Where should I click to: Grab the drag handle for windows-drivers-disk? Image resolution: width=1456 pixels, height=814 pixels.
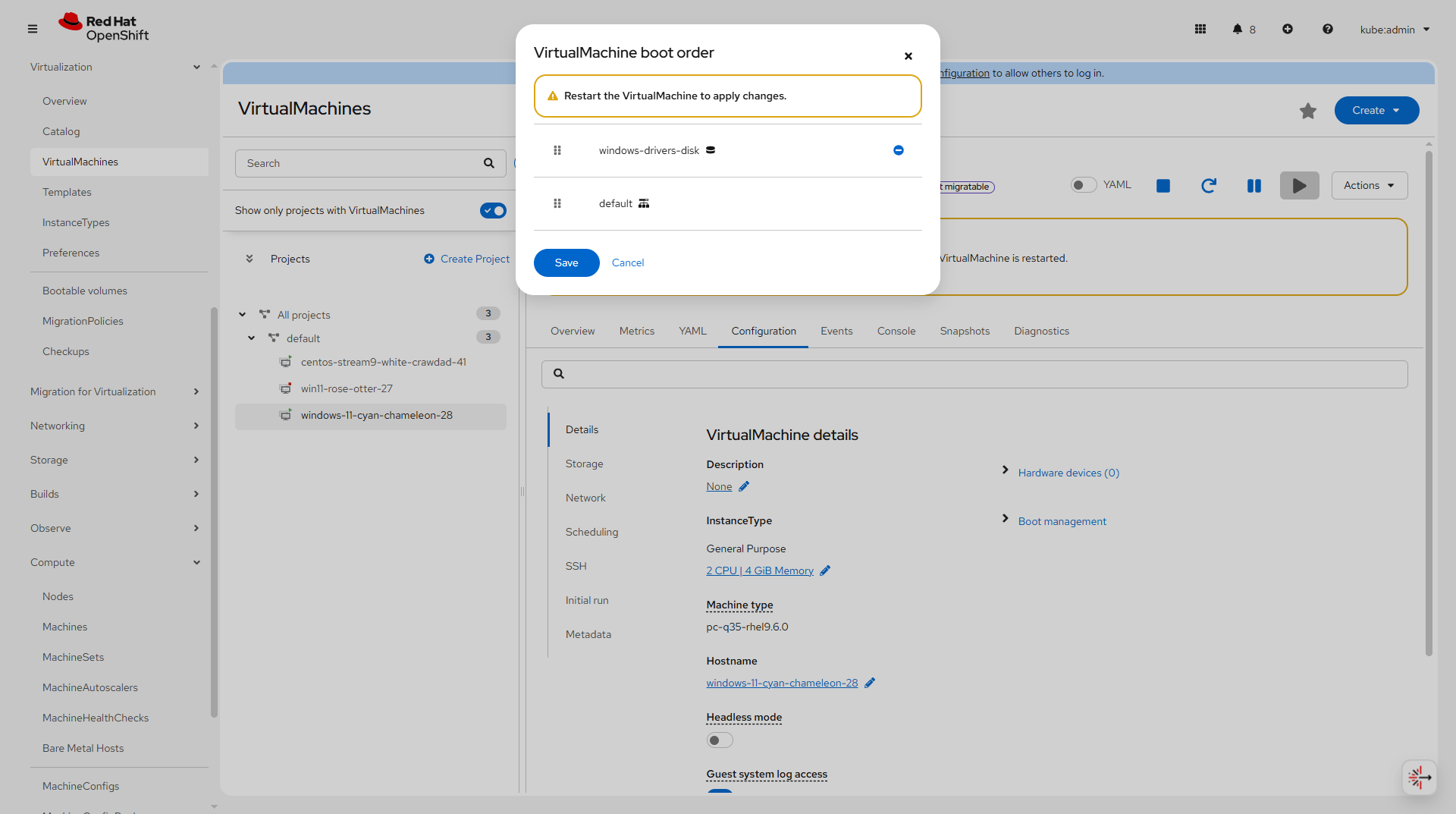tap(557, 150)
